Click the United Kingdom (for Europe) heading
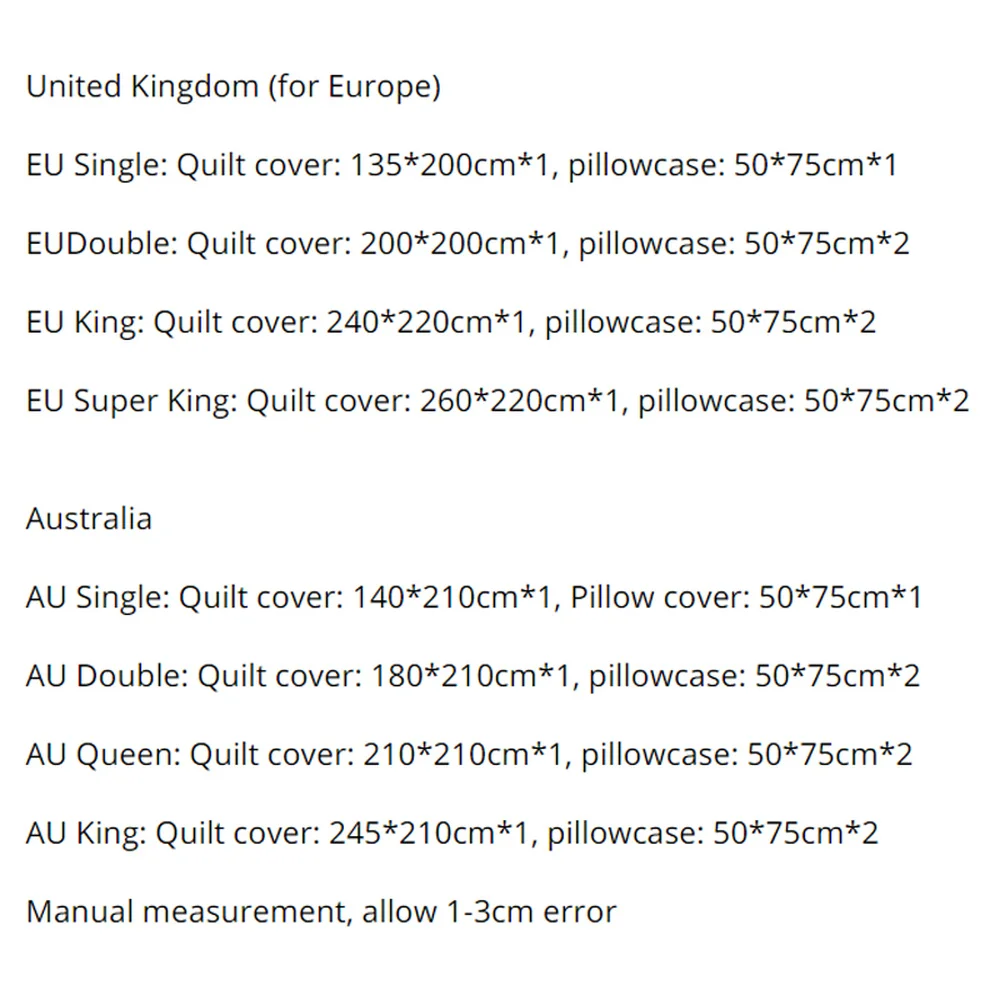This screenshot has height=1000, width=1000. pyautogui.click(x=233, y=87)
